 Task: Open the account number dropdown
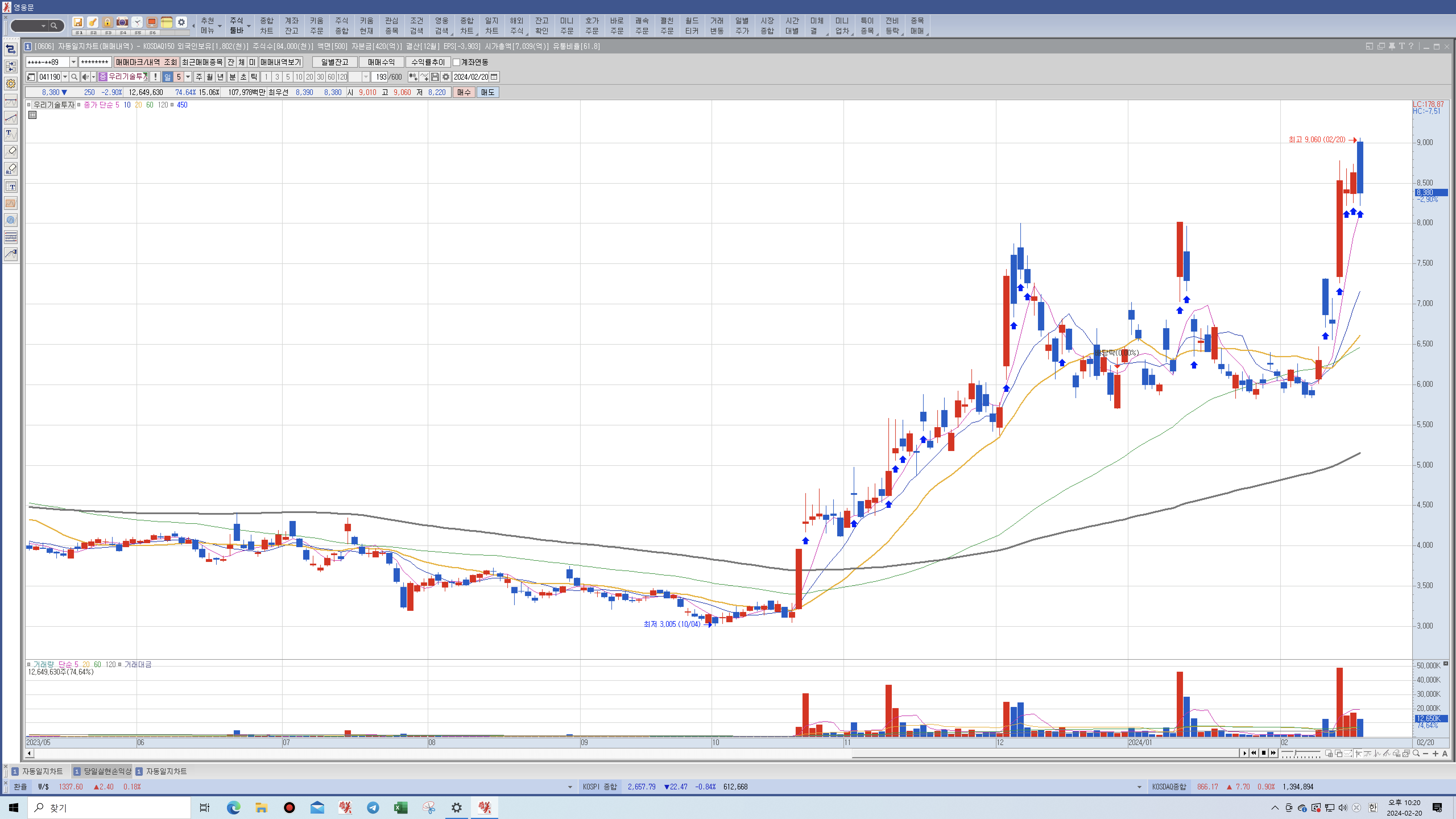point(73,62)
